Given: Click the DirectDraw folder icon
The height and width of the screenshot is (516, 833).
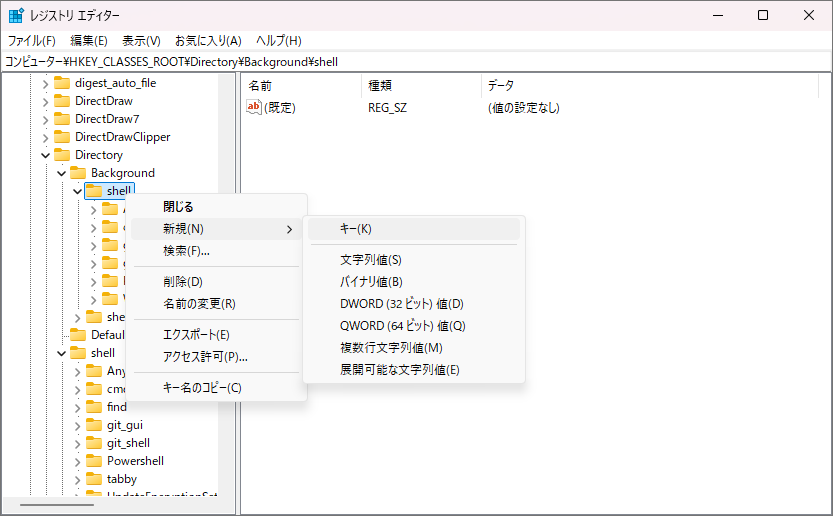Looking at the screenshot, I should coord(62,101).
